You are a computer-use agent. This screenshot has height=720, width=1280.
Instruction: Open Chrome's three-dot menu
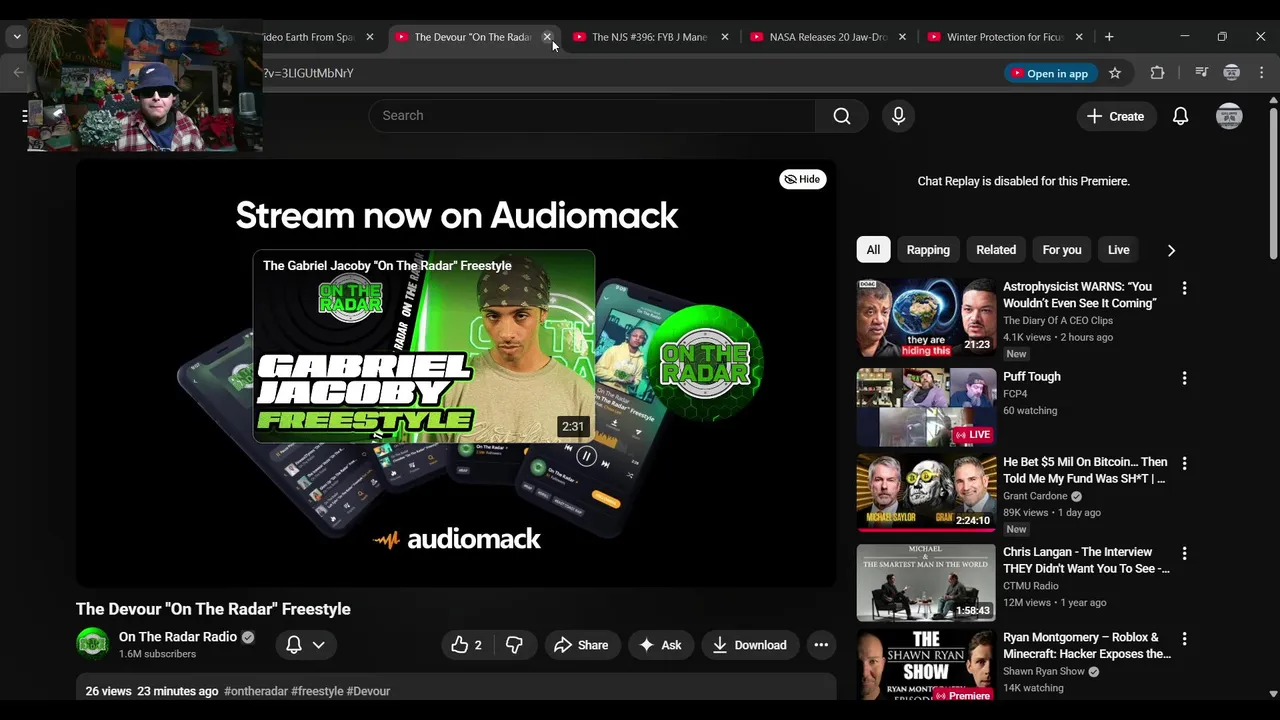1261,73
